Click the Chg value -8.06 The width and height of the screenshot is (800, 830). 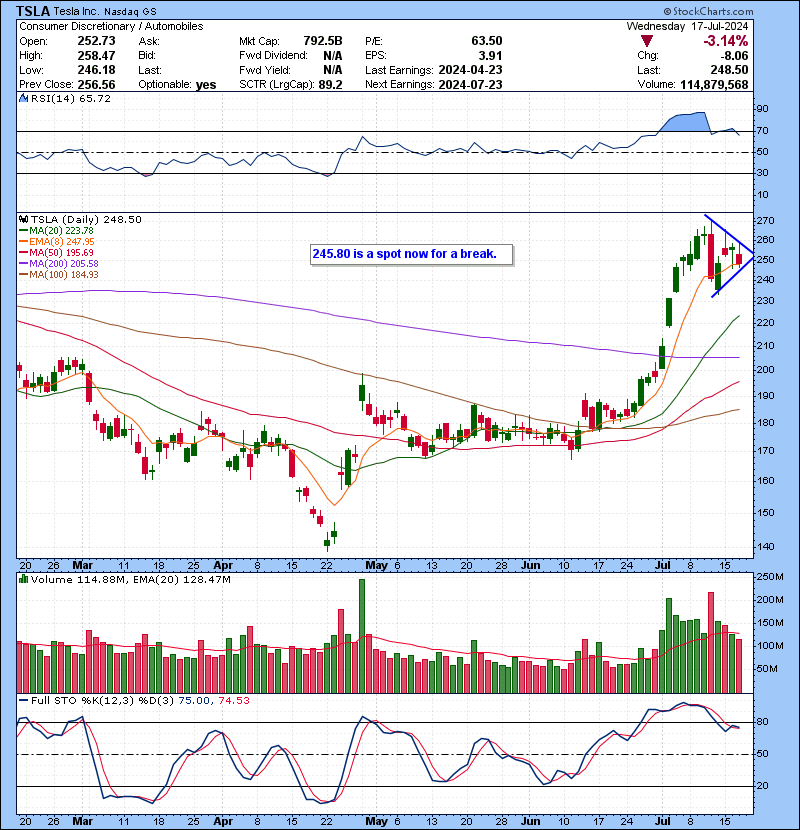[x=734, y=56]
